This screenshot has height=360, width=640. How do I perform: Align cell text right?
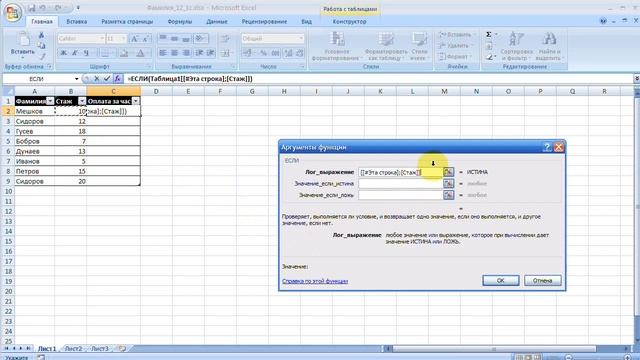click(x=186, y=53)
